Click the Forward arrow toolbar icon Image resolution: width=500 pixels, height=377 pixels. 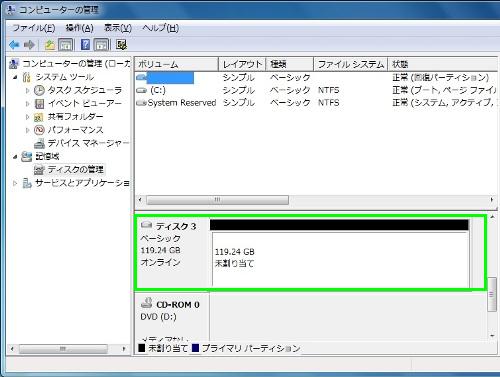30,45
